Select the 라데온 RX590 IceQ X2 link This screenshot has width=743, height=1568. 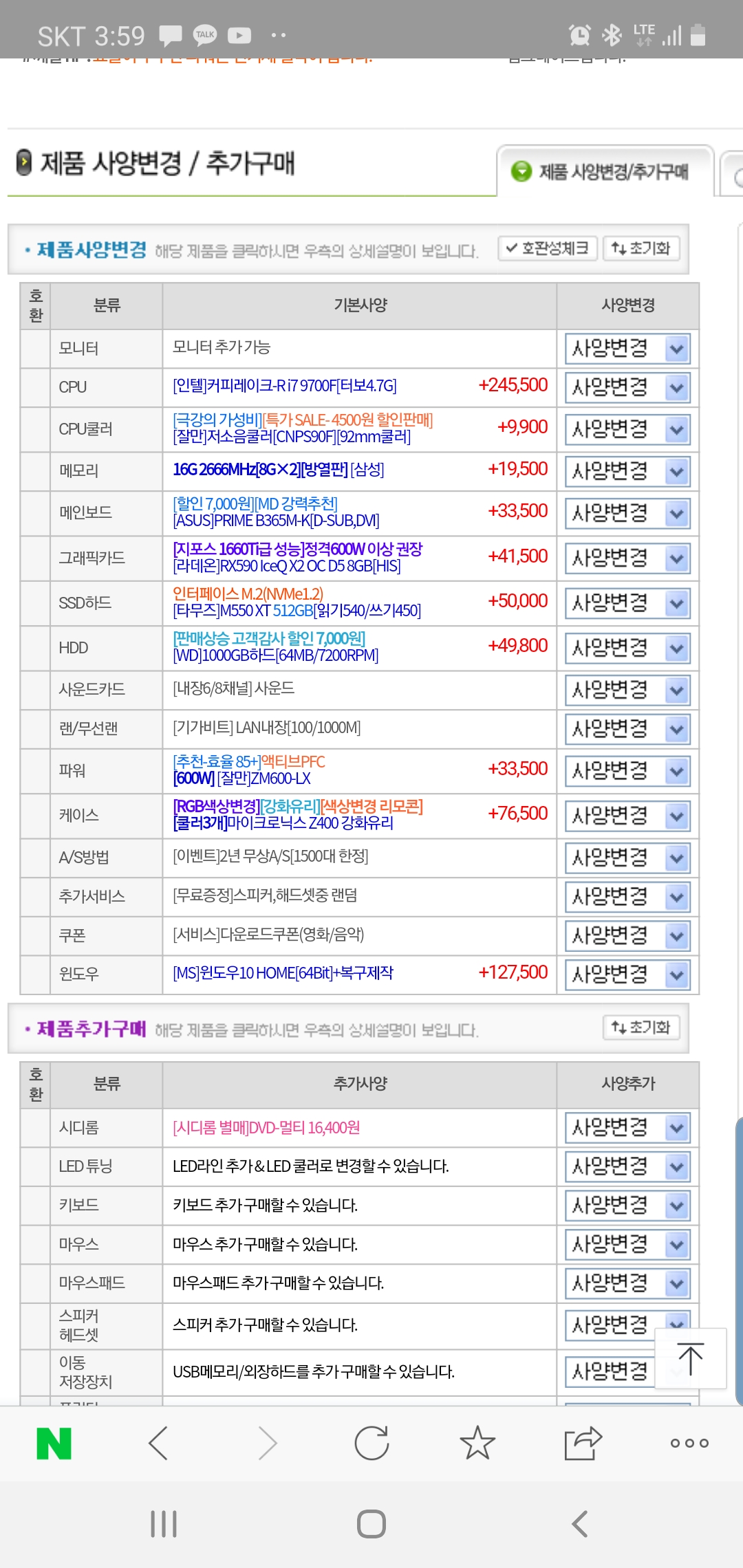(x=287, y=566)
